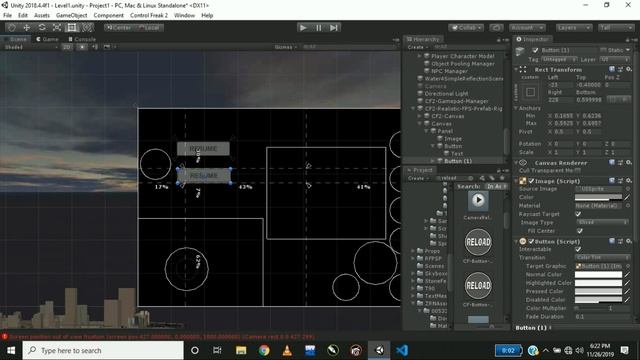Open the Gizmos dropdown

click(285, 47)
